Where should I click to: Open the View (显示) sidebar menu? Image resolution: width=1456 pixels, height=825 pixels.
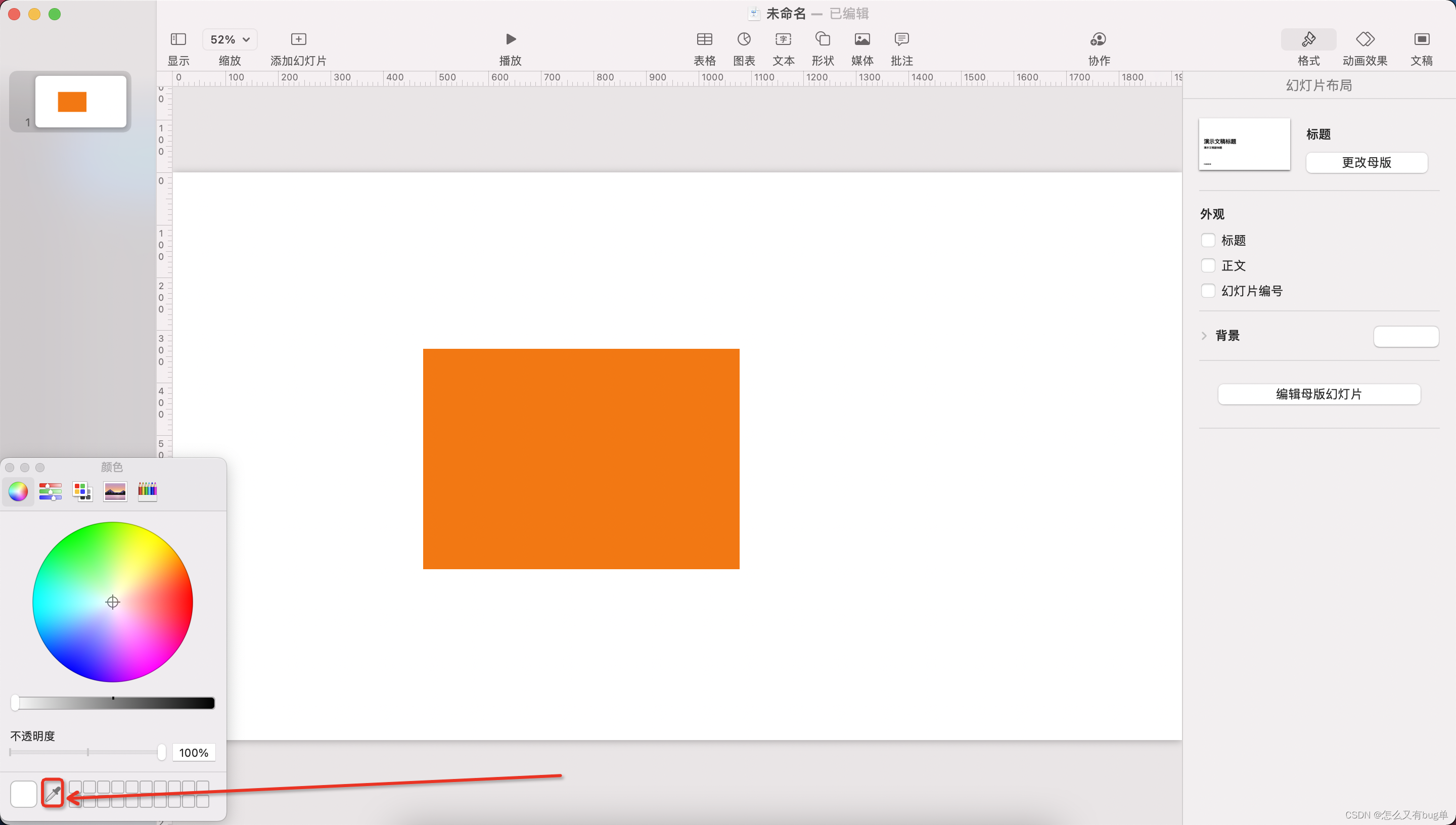(178, 39)
